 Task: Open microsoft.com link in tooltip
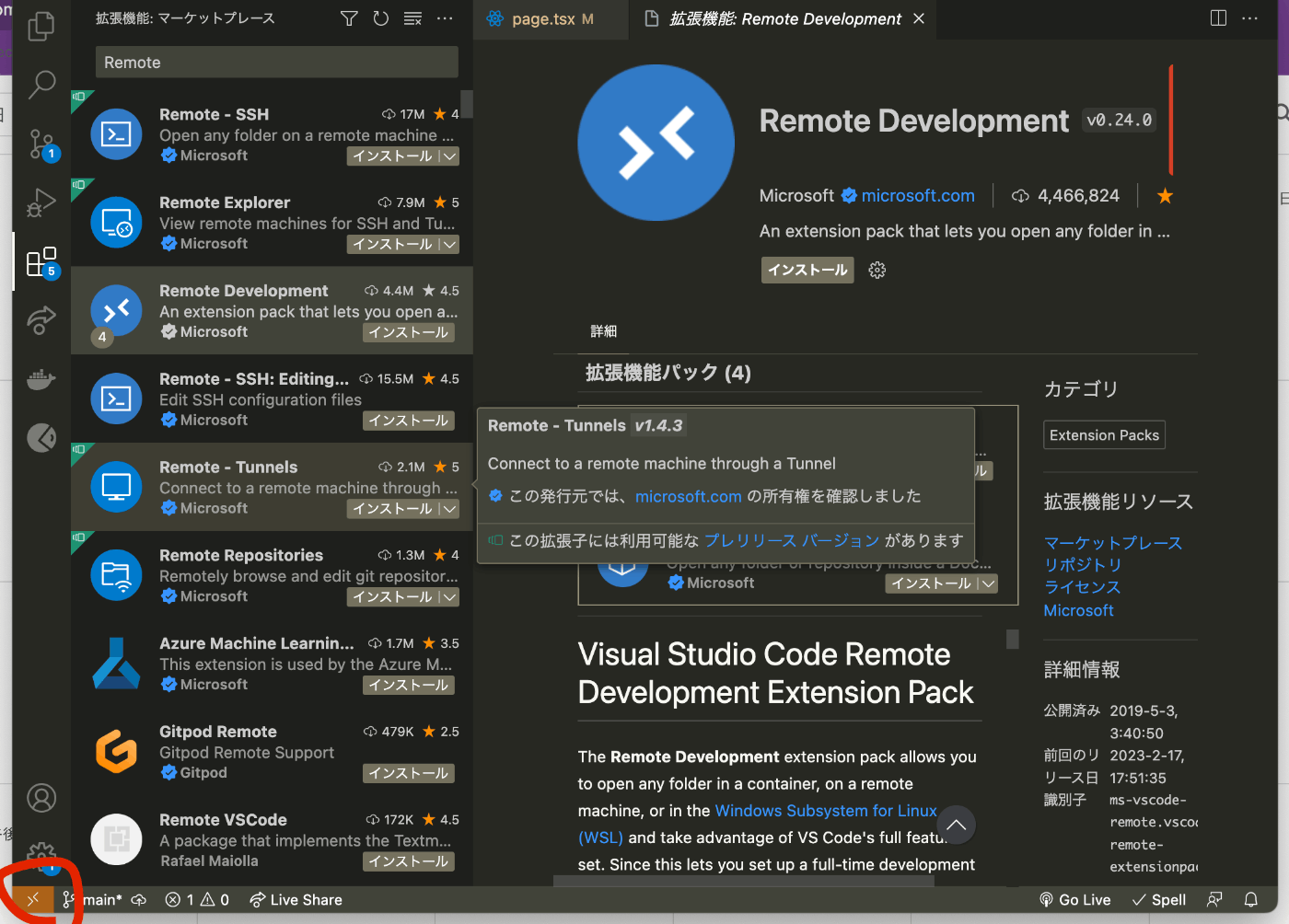[x=689, y=496]
